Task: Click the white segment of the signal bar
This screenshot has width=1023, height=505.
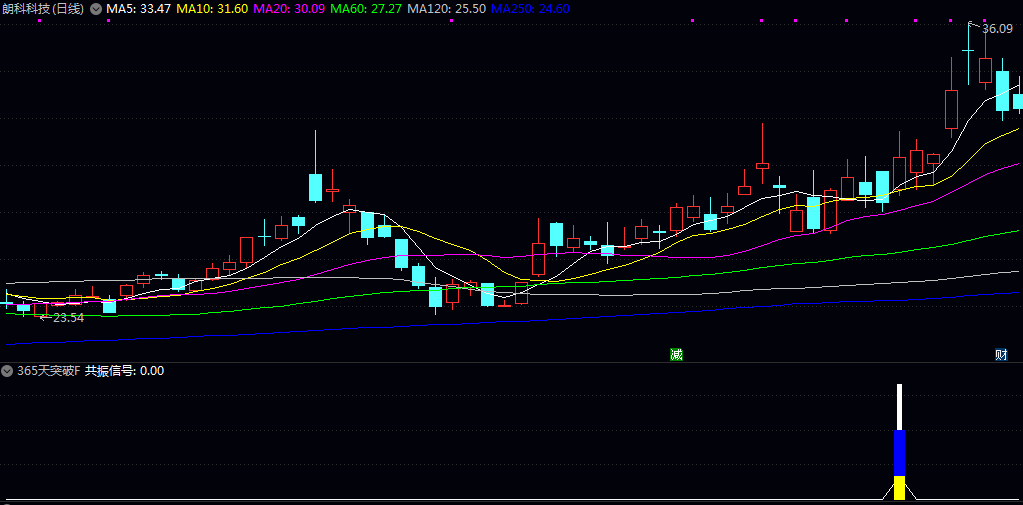Action: [900, 407]
